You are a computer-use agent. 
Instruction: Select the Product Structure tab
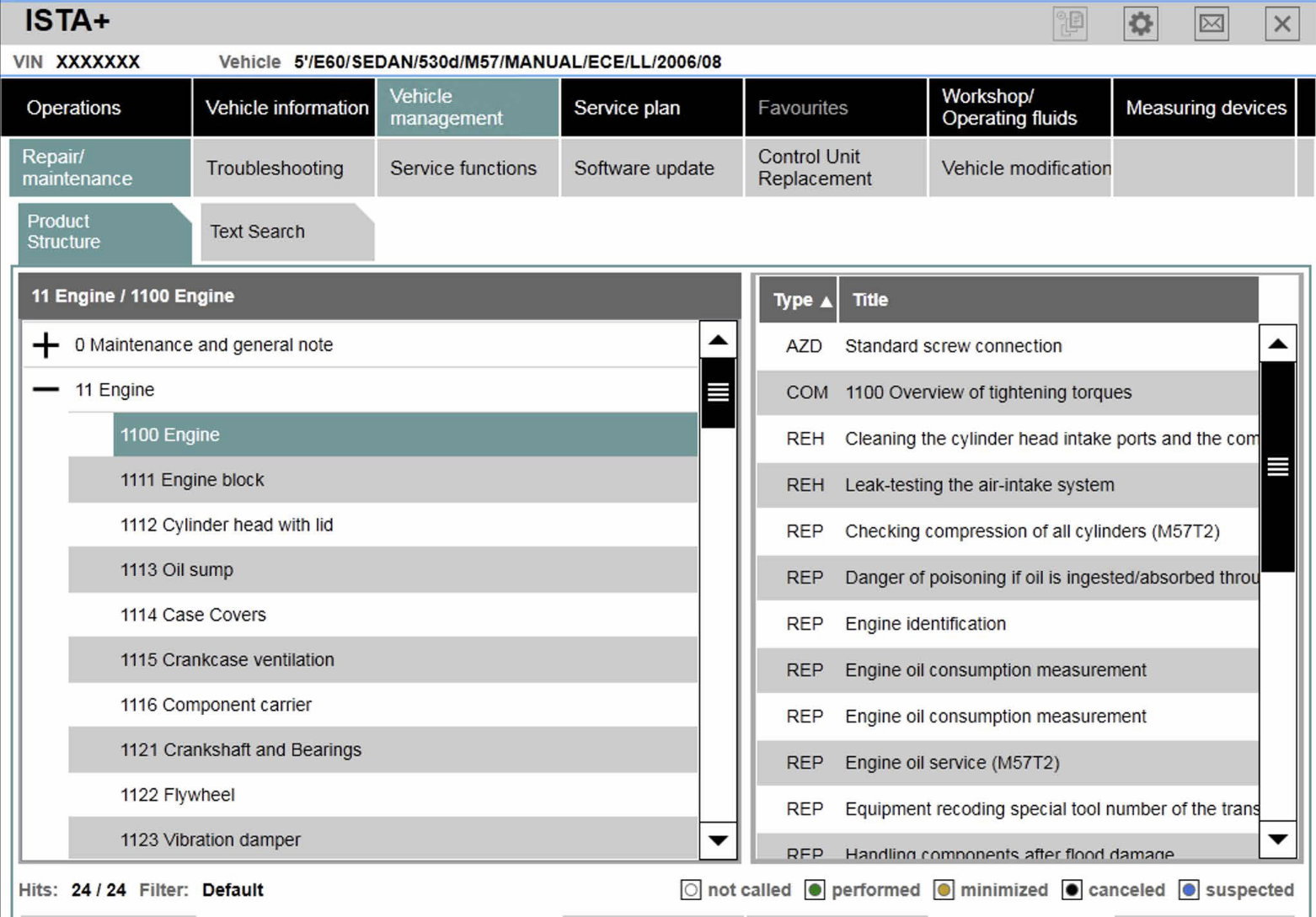coord(104,232)
